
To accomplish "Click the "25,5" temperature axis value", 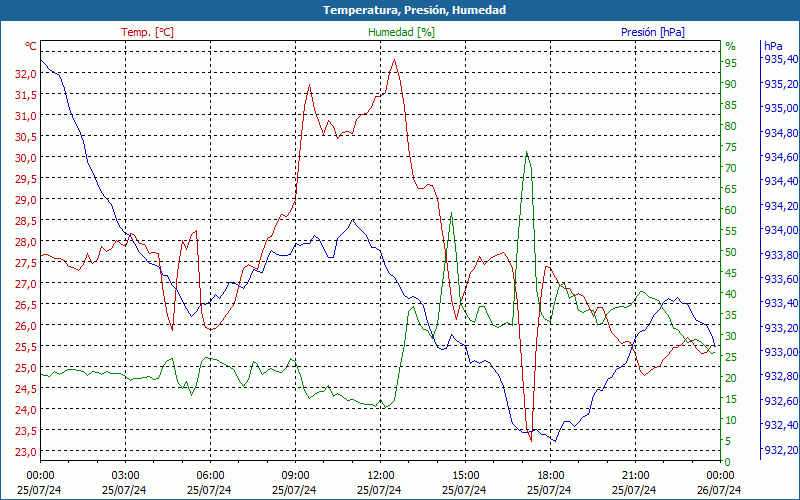I will pos(26,347).
